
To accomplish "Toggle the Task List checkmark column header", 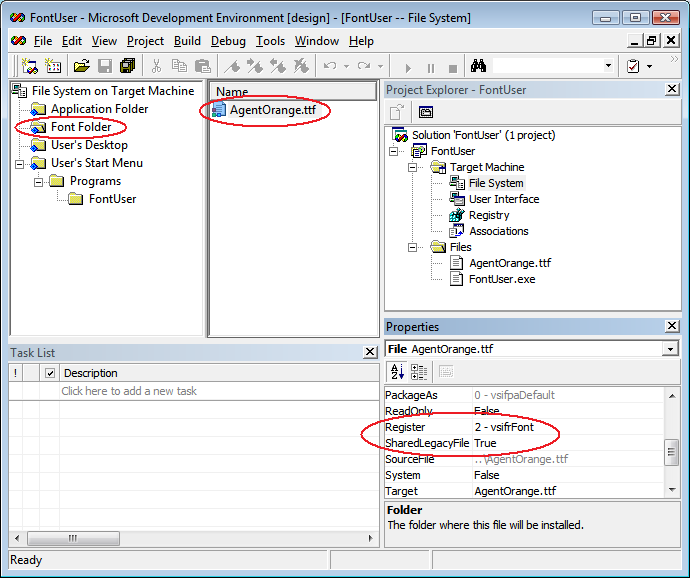I will pos(50,373).
